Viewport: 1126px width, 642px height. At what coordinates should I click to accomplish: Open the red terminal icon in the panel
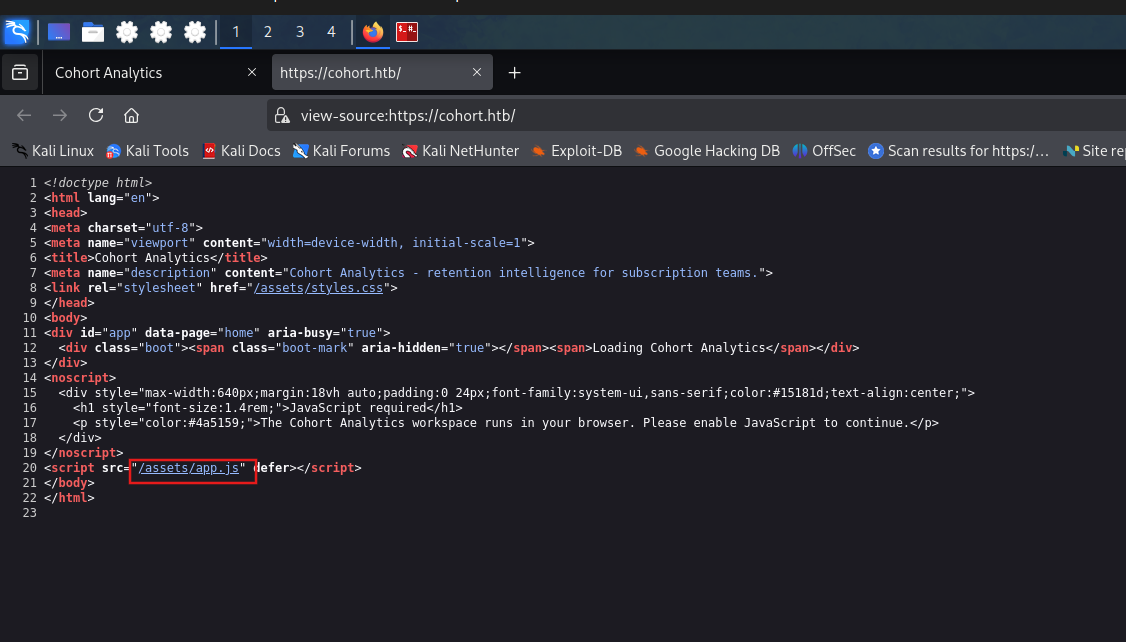[x=406, y=32]
